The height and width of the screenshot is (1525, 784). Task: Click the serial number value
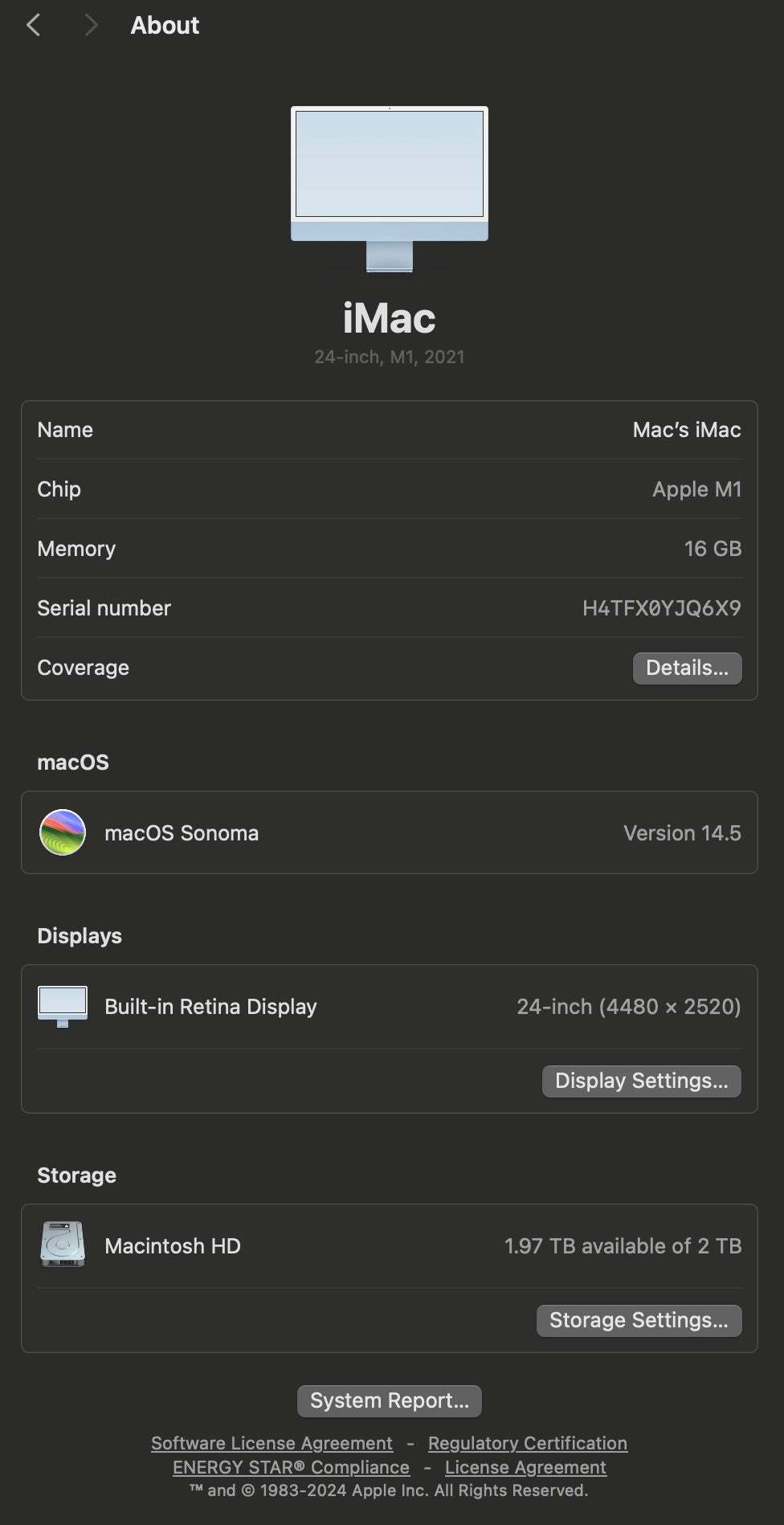click(x=661, y=608)
